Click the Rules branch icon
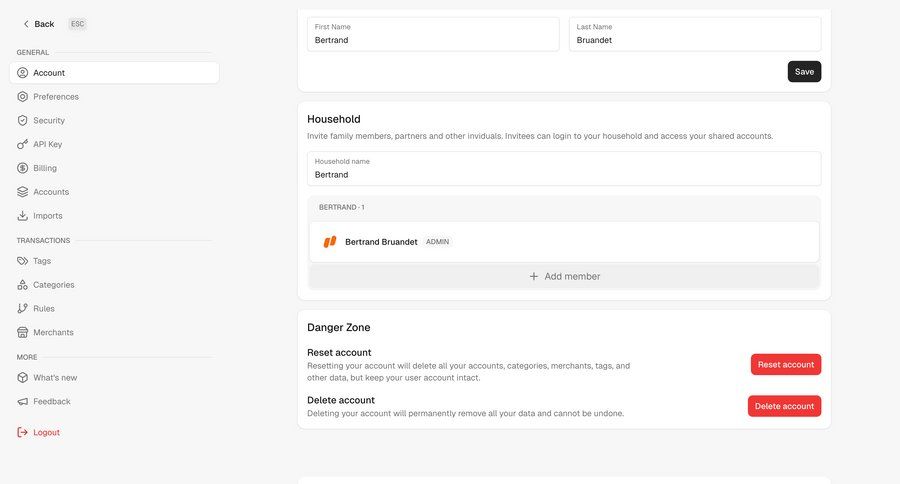This screenshot has width=900, height=484. click(22, 308)
